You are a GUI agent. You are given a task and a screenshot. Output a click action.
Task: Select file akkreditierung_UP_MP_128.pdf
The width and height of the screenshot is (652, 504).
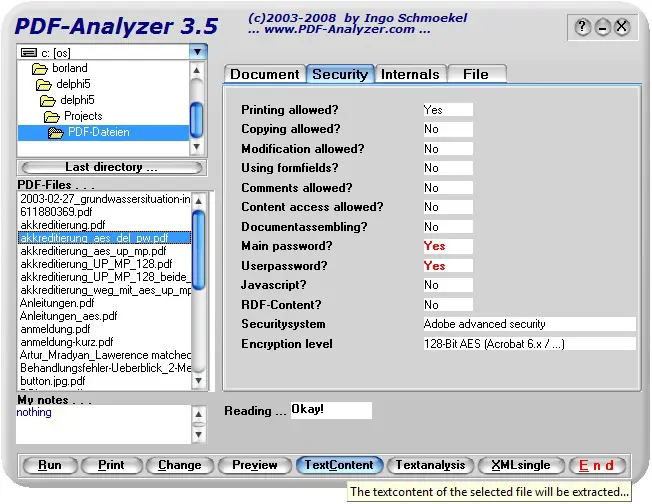coord(105,264)
